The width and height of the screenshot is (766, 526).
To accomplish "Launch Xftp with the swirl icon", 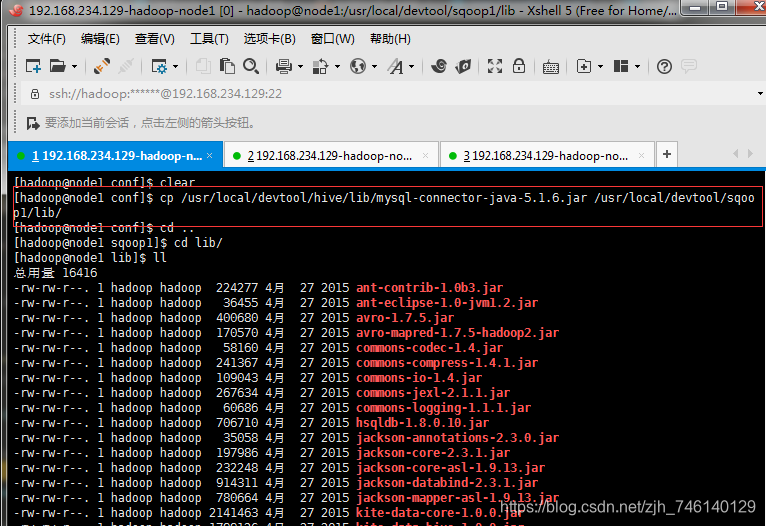I will (x=439, y=66).
